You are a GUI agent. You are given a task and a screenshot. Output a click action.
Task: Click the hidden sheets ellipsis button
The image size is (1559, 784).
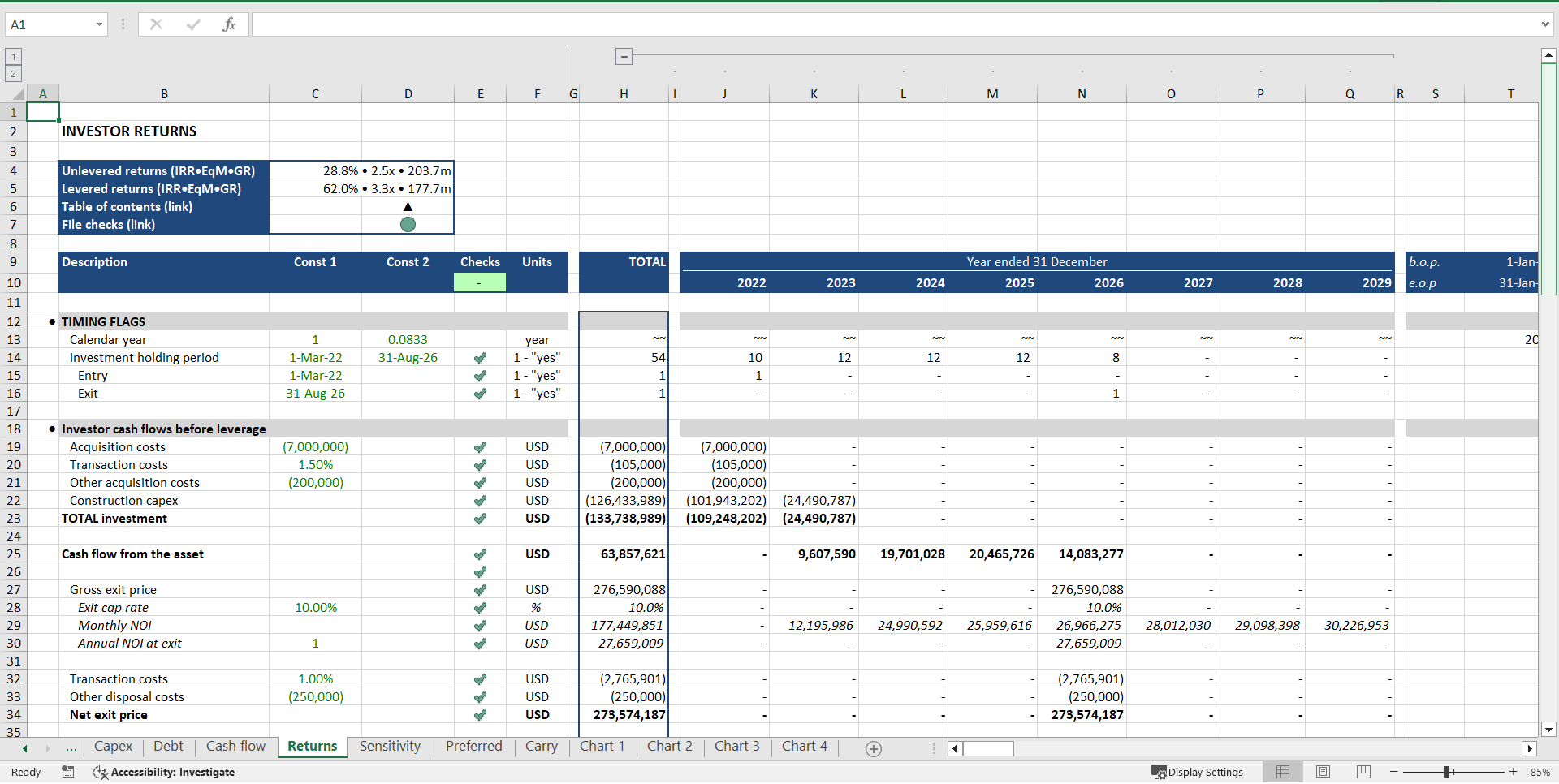point(71,748)
